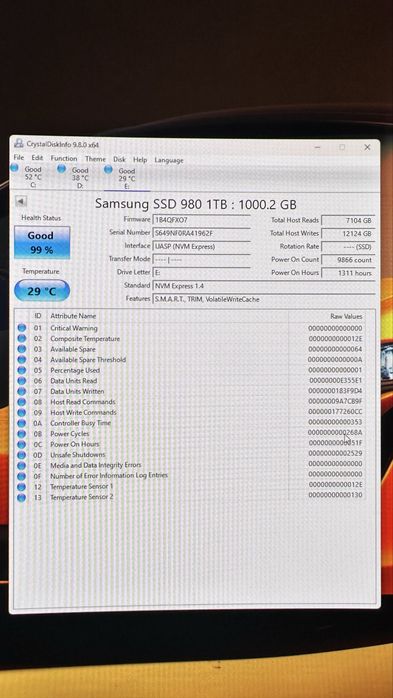Click Power On Hours value 1311 hours
This screenshot has width=393, height=698.
(348, 273)
